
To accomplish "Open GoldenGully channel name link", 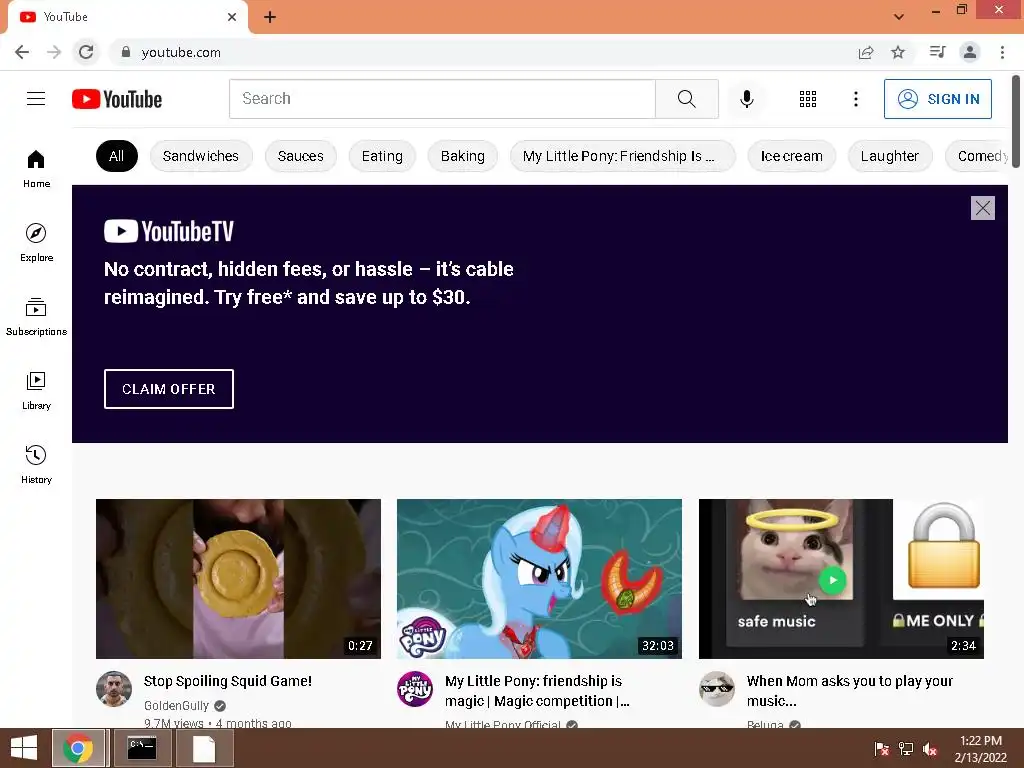I will pos(176,705).
